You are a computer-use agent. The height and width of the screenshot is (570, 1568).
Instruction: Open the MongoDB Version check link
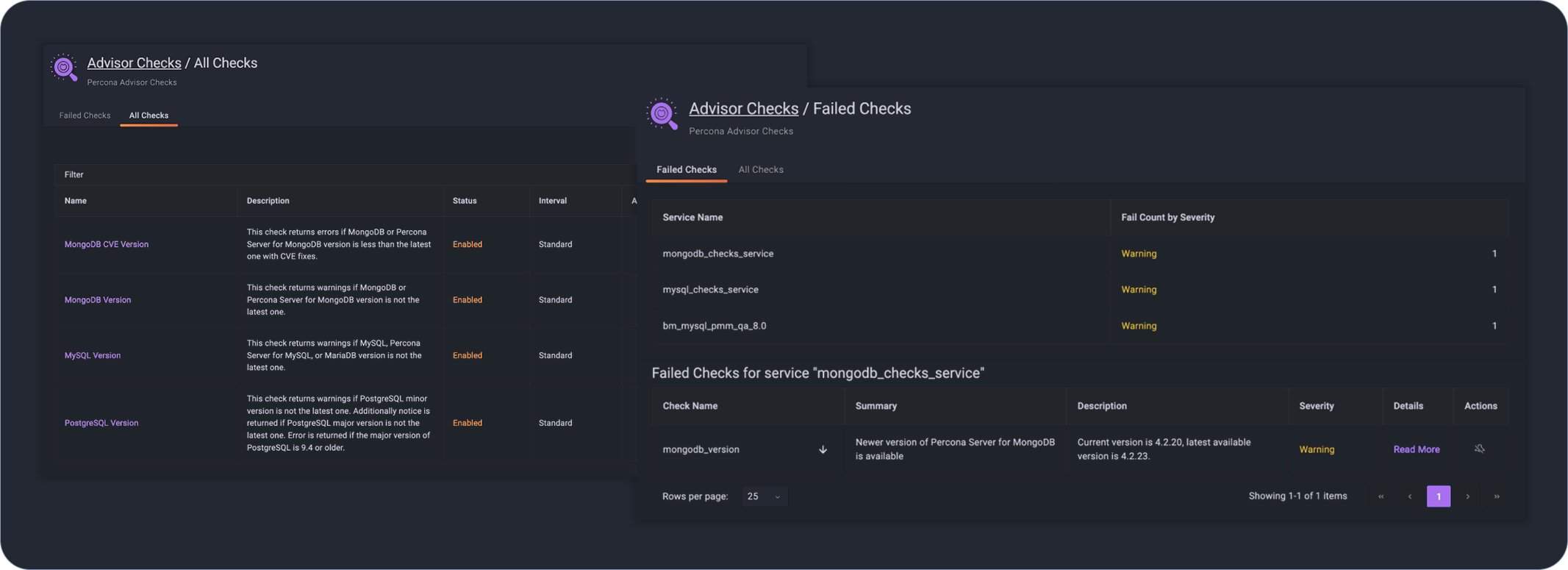pos(97,300)
